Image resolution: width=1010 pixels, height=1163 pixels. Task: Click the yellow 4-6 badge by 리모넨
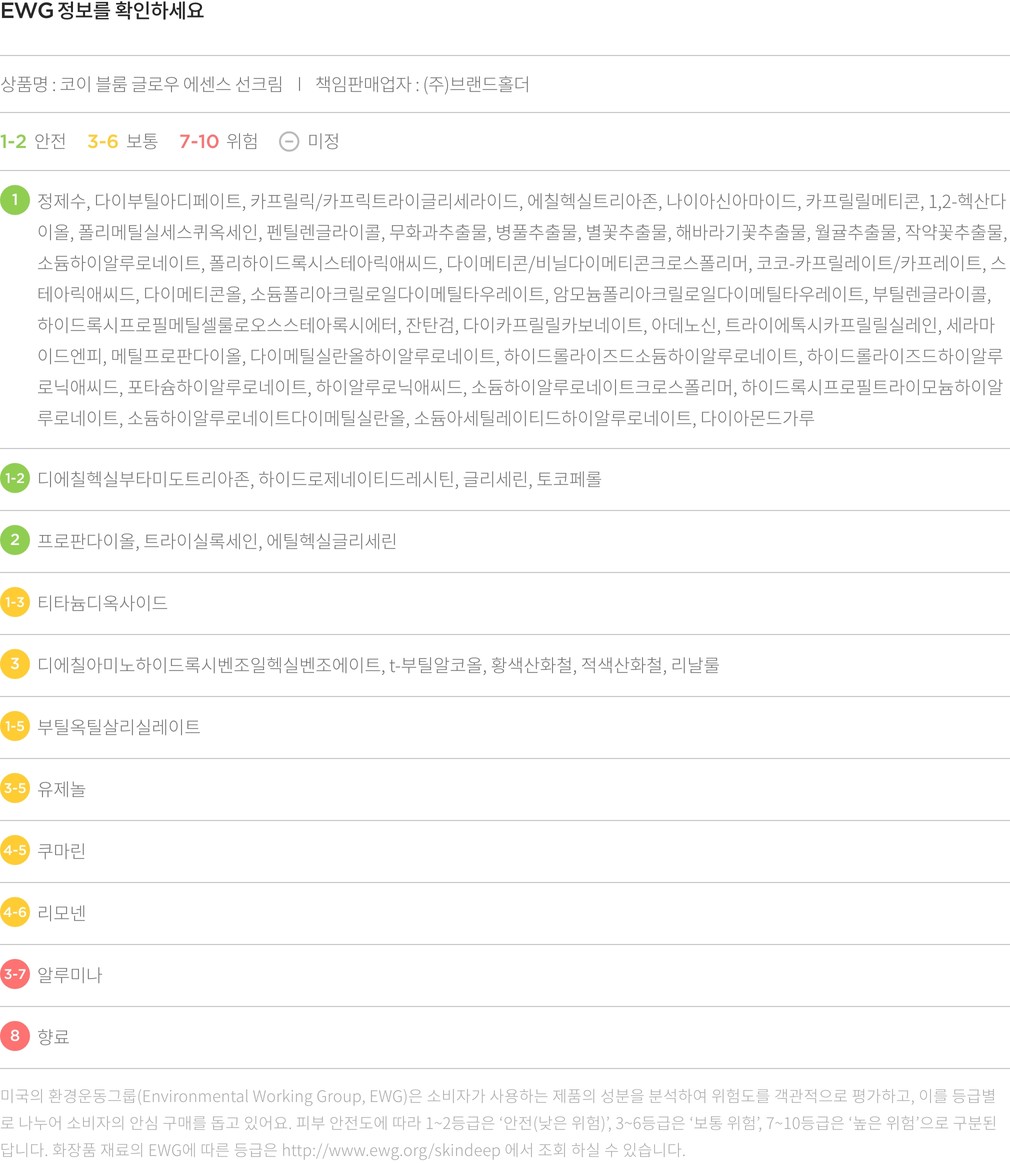(x=15, y=913)
